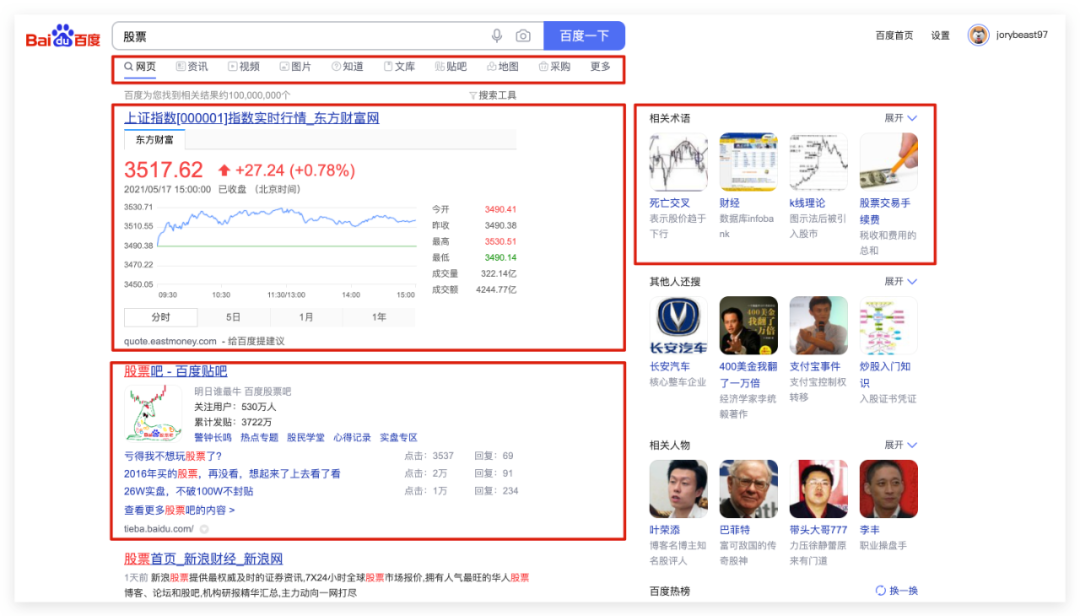Switch to the 资讯 tab

point(192,67)
